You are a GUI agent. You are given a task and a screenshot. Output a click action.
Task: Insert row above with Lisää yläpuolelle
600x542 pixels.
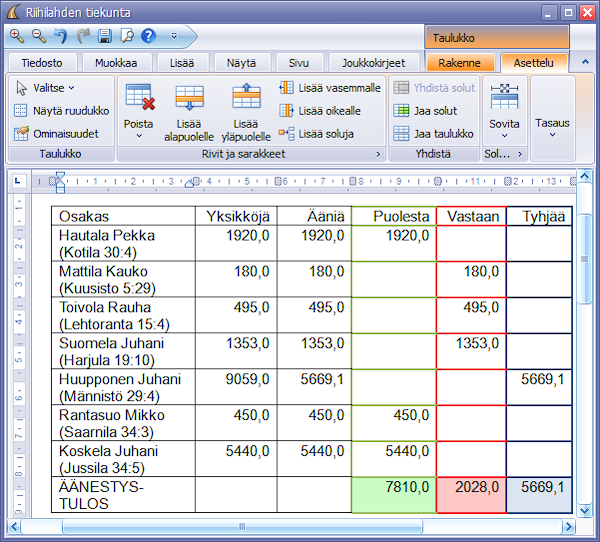click(245, 110)
